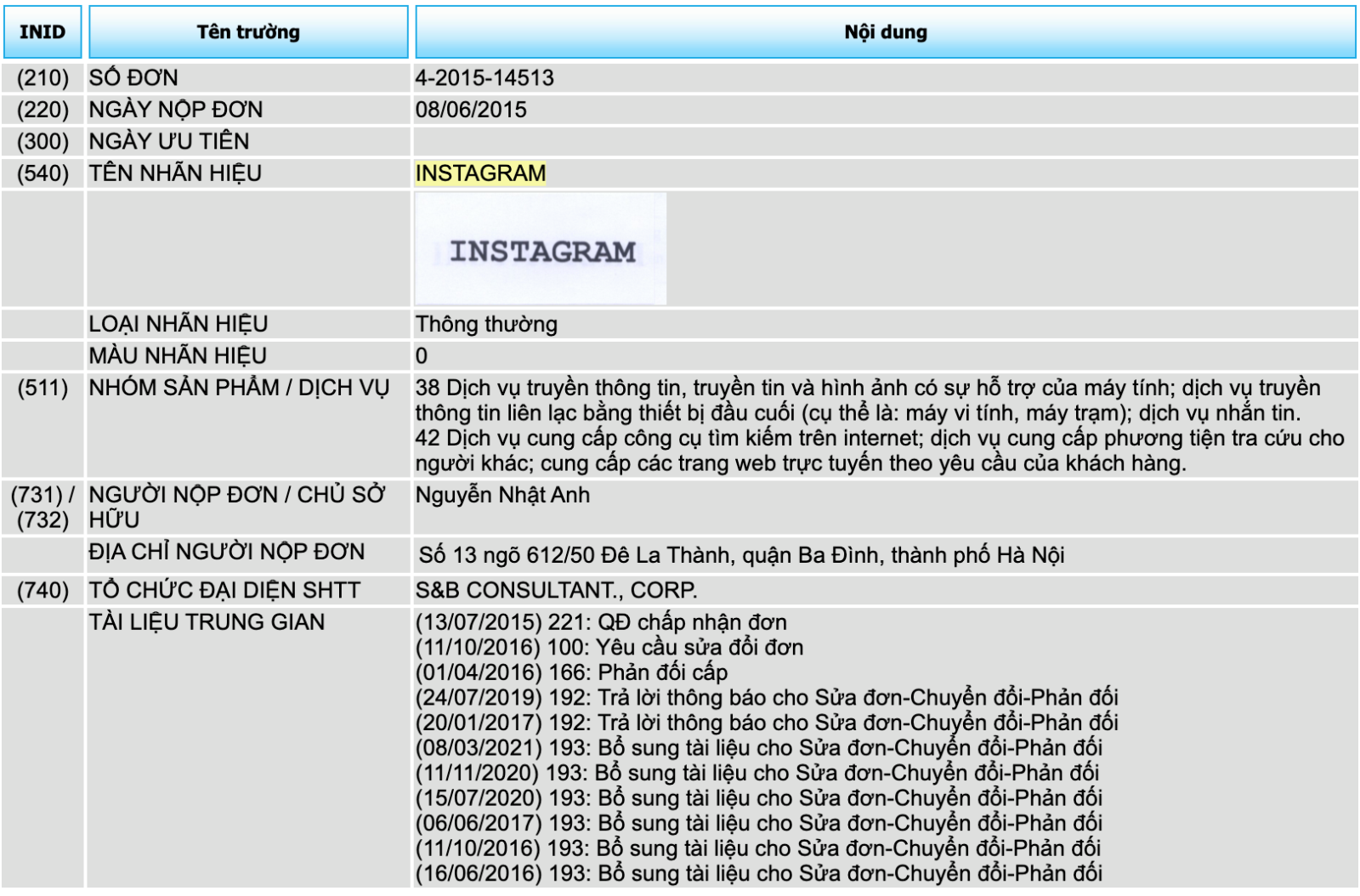Screen dimensions: 1360x896
Task: Click the MÀU NHÃN HIỆU field label
Action: [178, 355]
